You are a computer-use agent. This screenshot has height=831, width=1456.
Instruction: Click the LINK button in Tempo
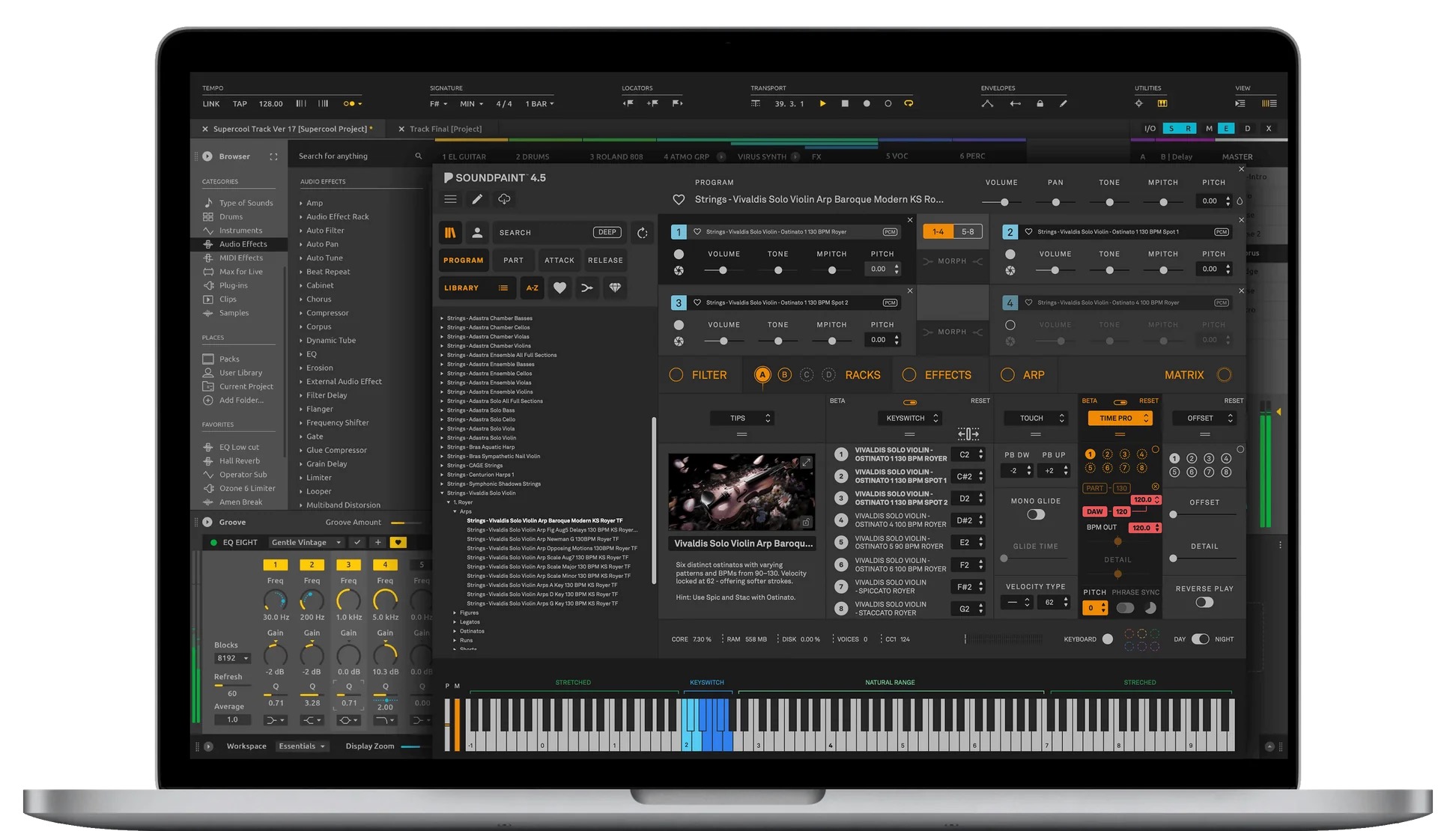point(211,104)
